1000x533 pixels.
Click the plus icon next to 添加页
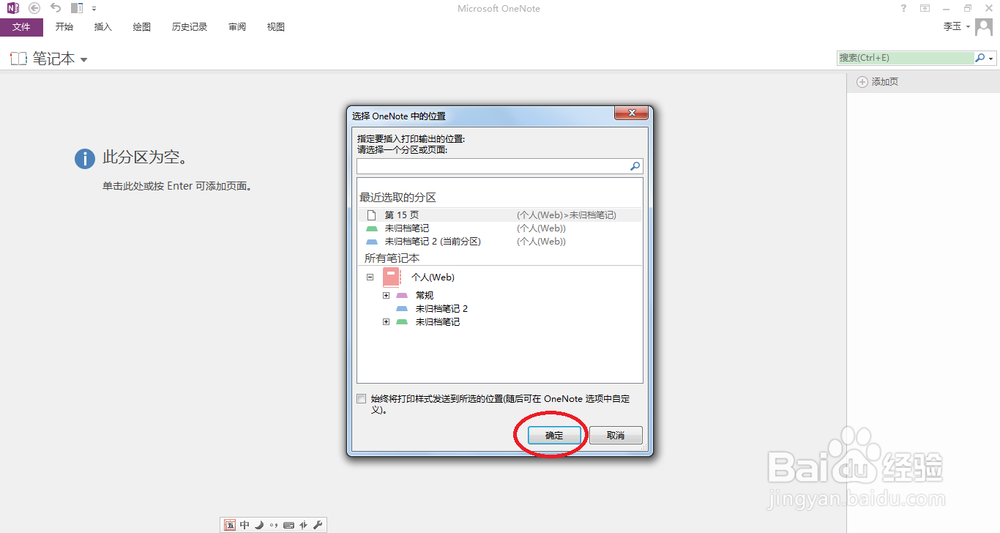[x=862, y=82]
